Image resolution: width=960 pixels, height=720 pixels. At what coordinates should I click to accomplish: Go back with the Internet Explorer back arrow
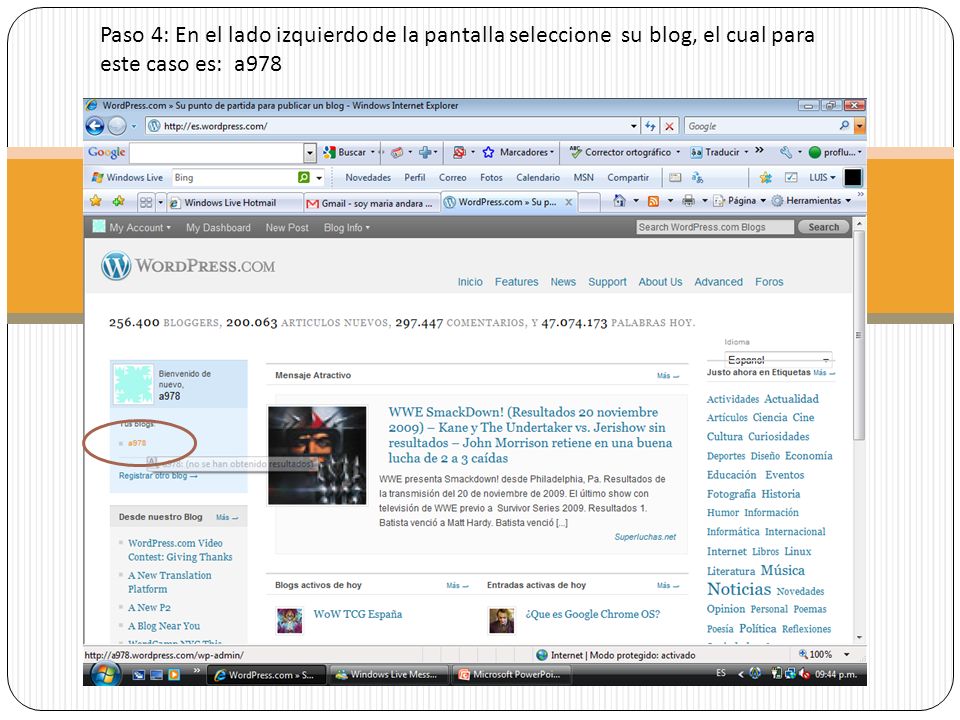(x=95, y=126)
